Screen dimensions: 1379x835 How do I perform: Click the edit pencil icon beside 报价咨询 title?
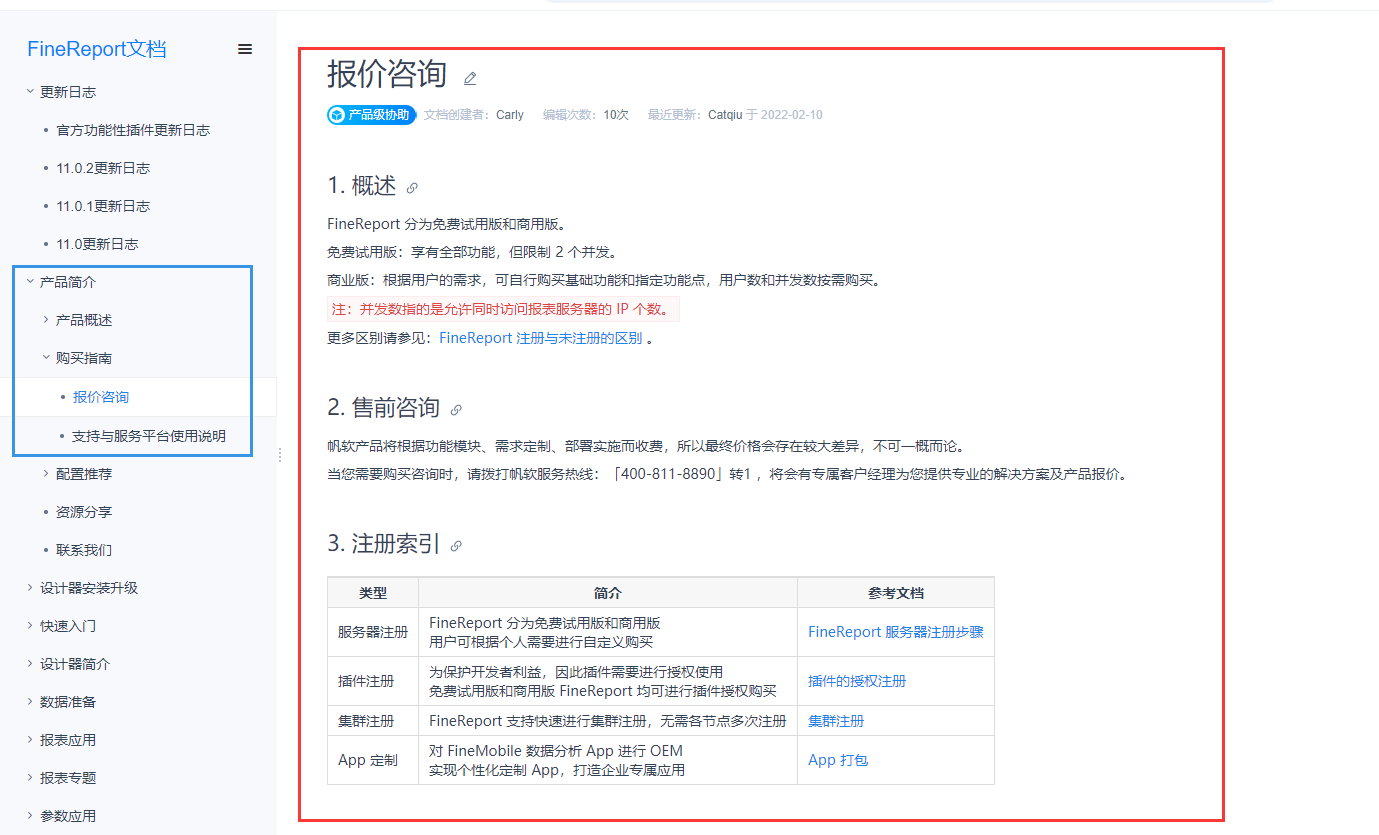pos(470,78)
